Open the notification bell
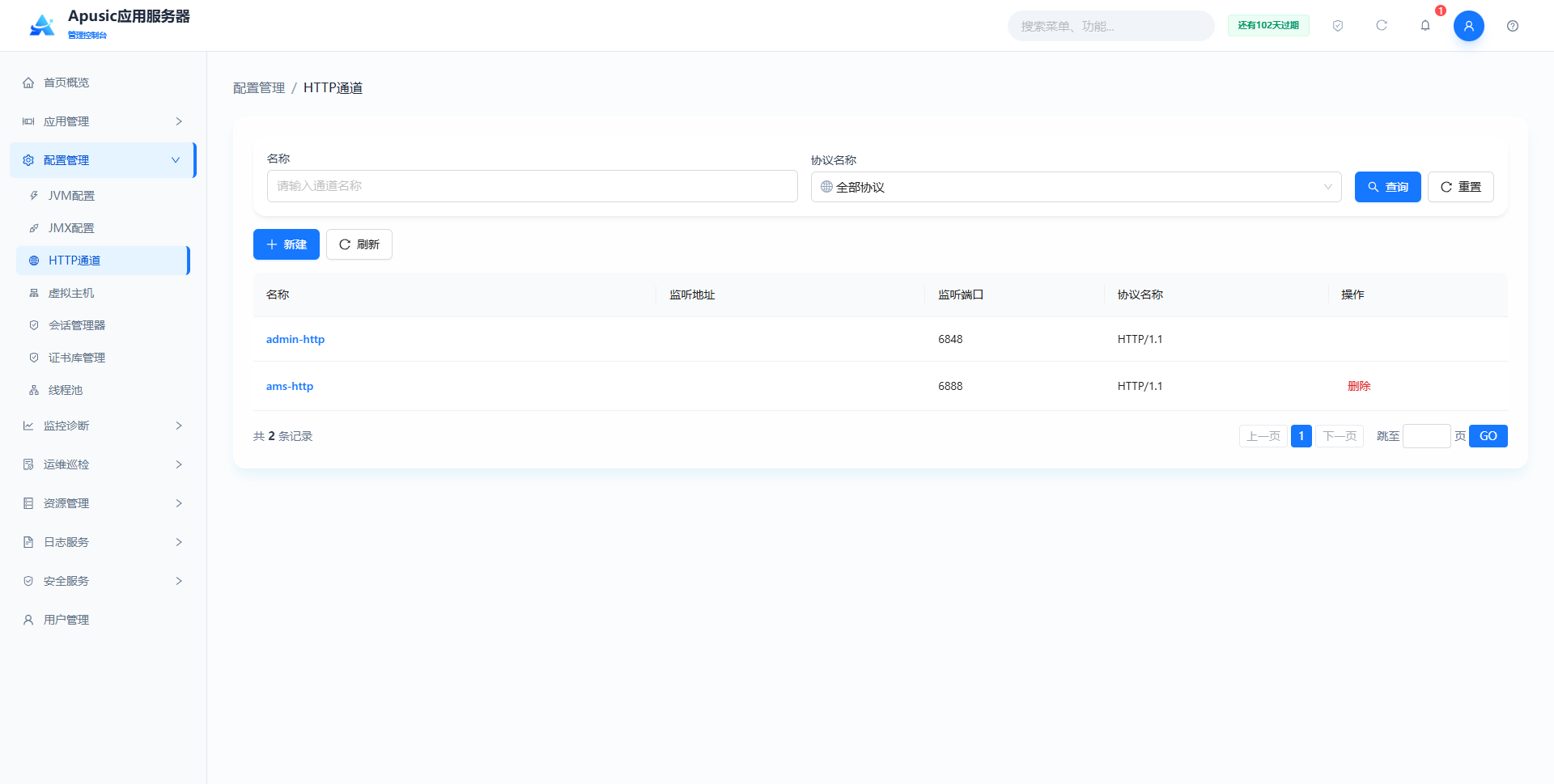Image resolution: width=1554 pixels, height=784 pixels. coord(1425,26)
